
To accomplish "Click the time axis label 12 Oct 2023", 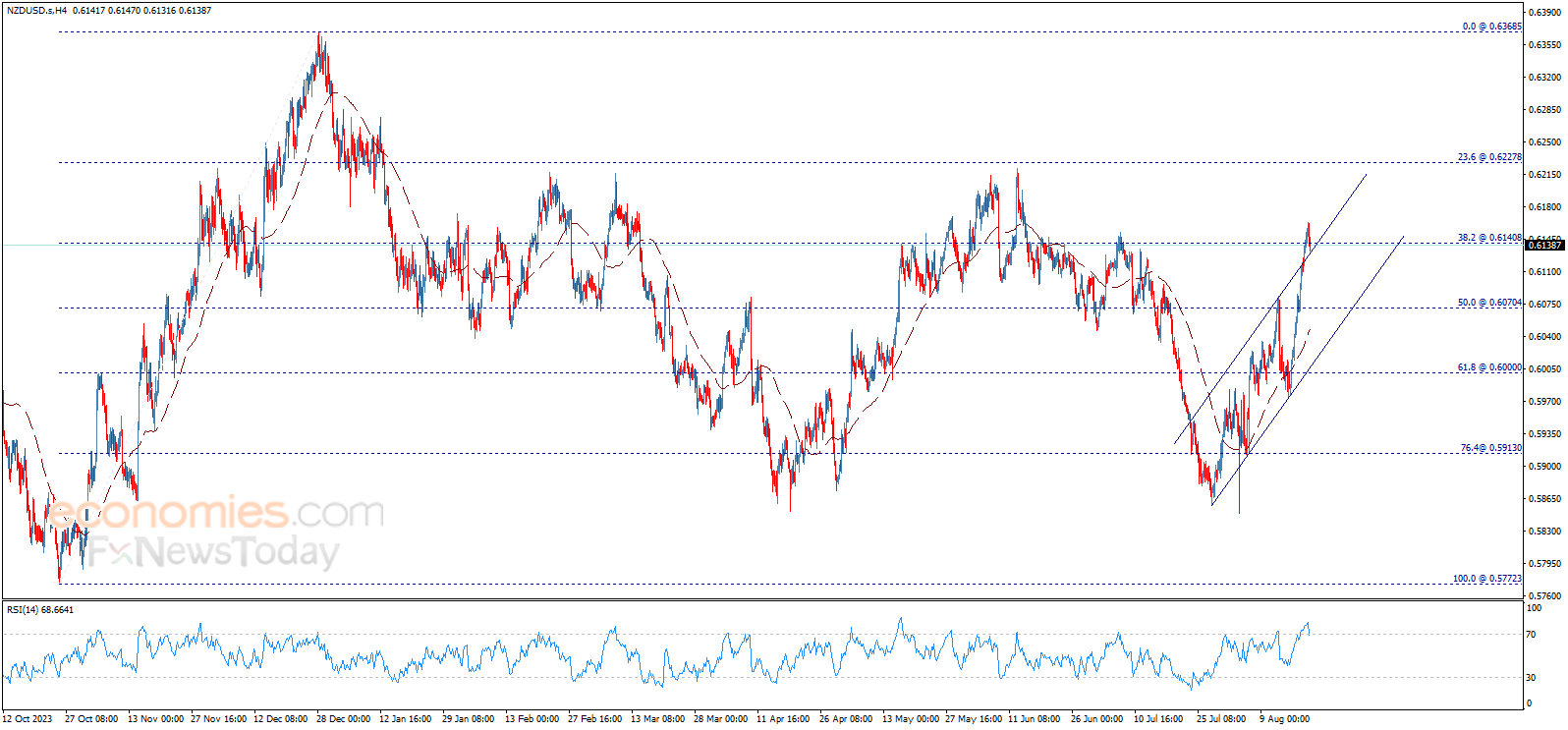I will point(28,719).
